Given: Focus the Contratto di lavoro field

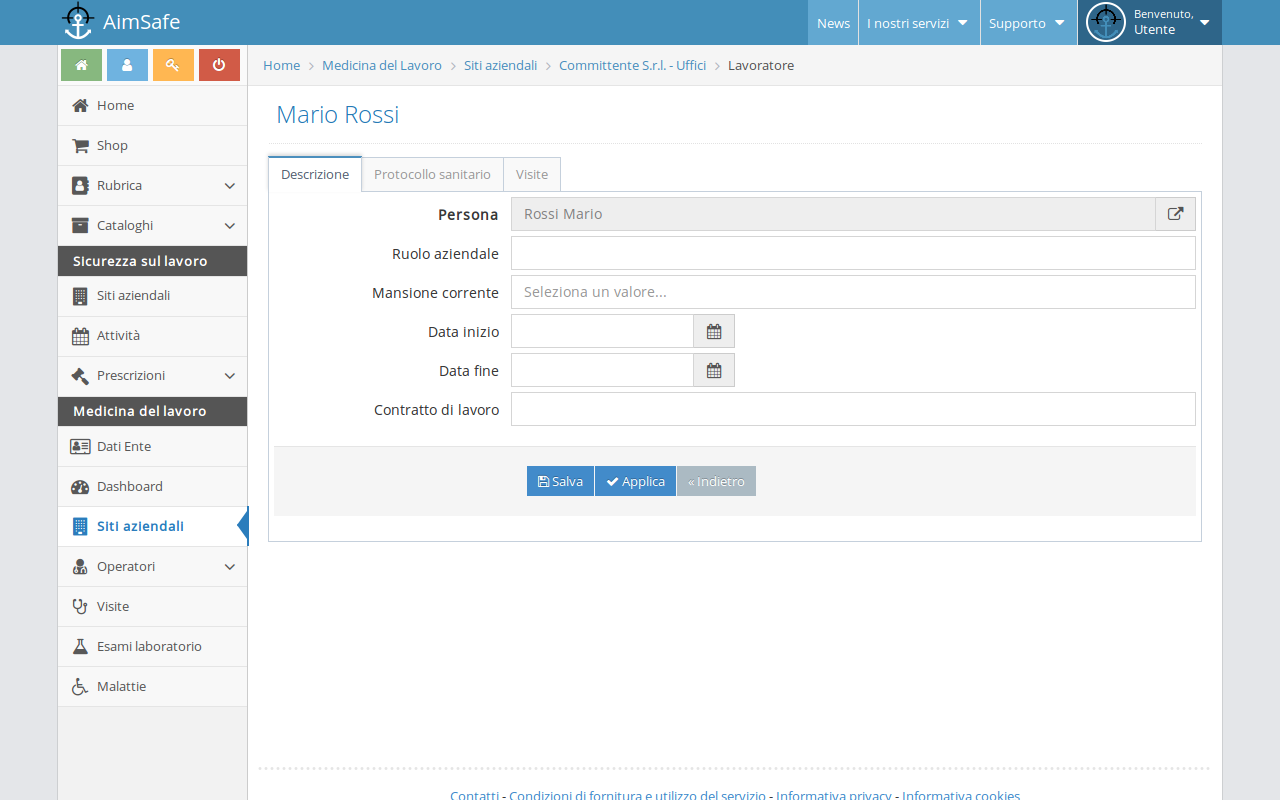Looking at the screenshot, I should pyautogui.click(x=853, y=409).
